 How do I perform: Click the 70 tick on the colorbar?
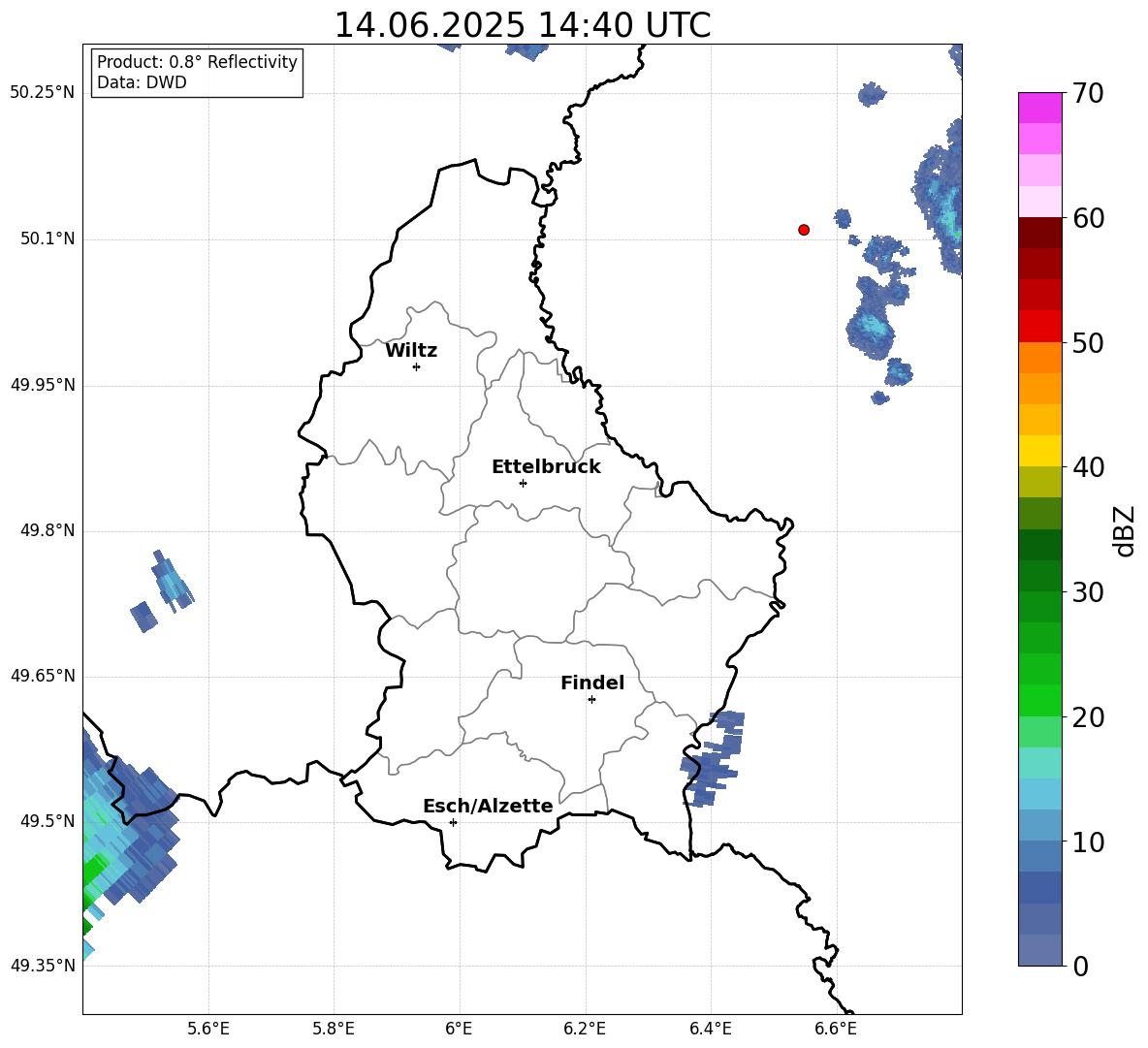tap(1087, 93)
